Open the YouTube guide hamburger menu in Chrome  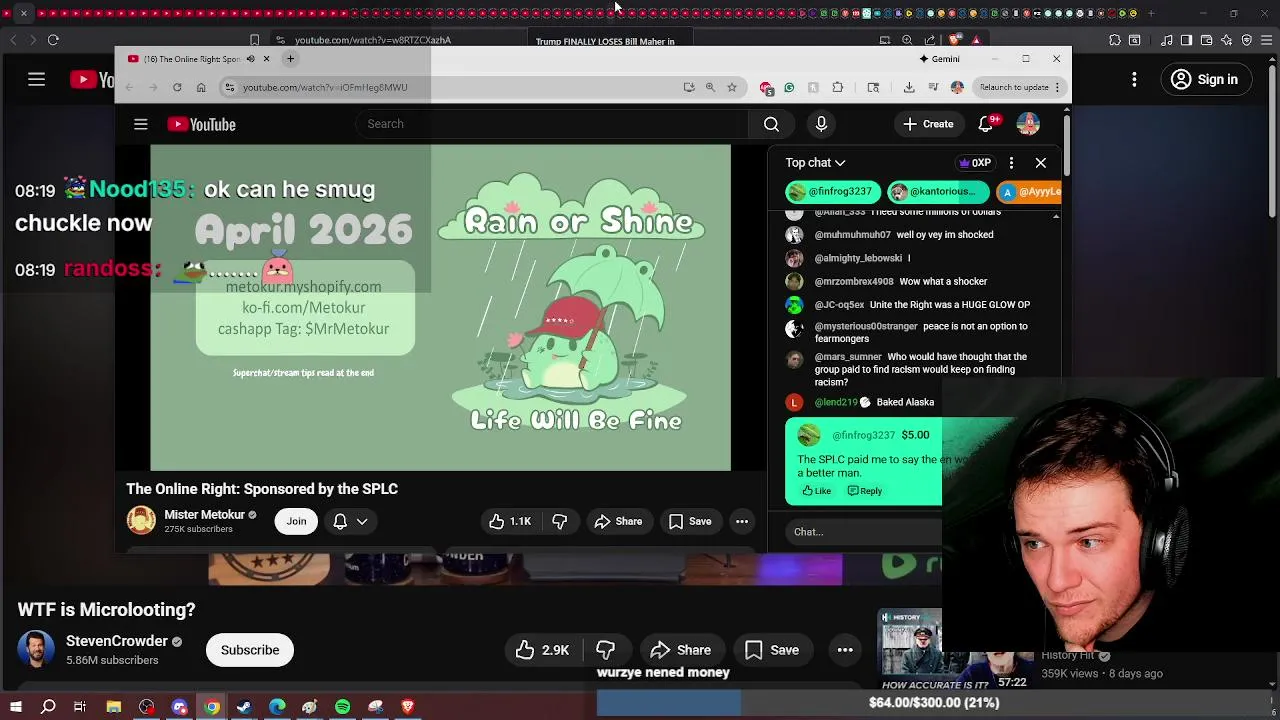click(141, 124)
